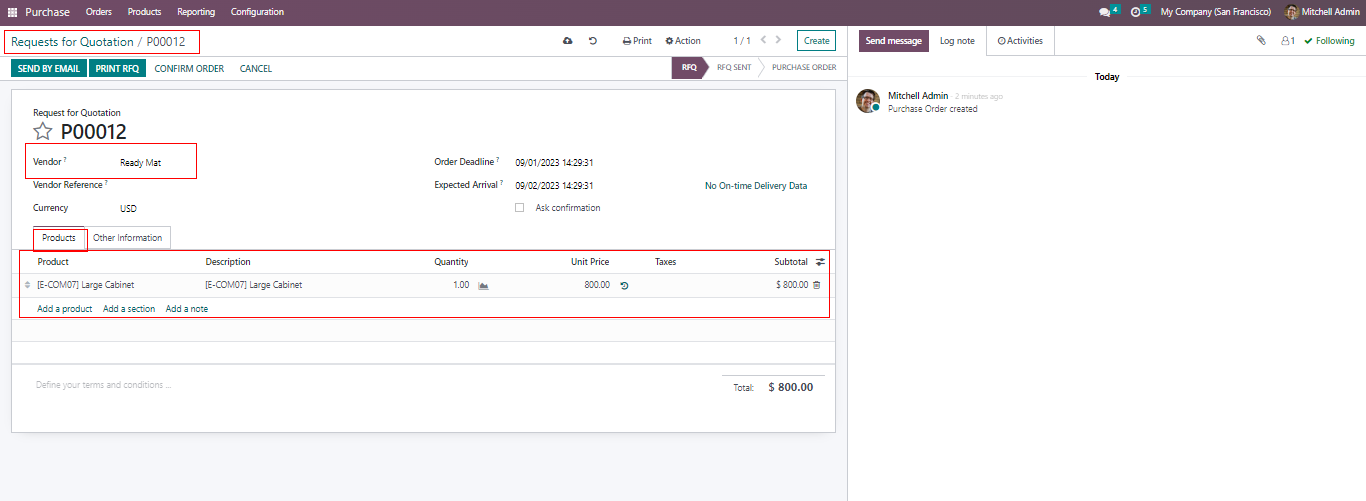Open the activities clock icon in top bar

click(1136, 12)
